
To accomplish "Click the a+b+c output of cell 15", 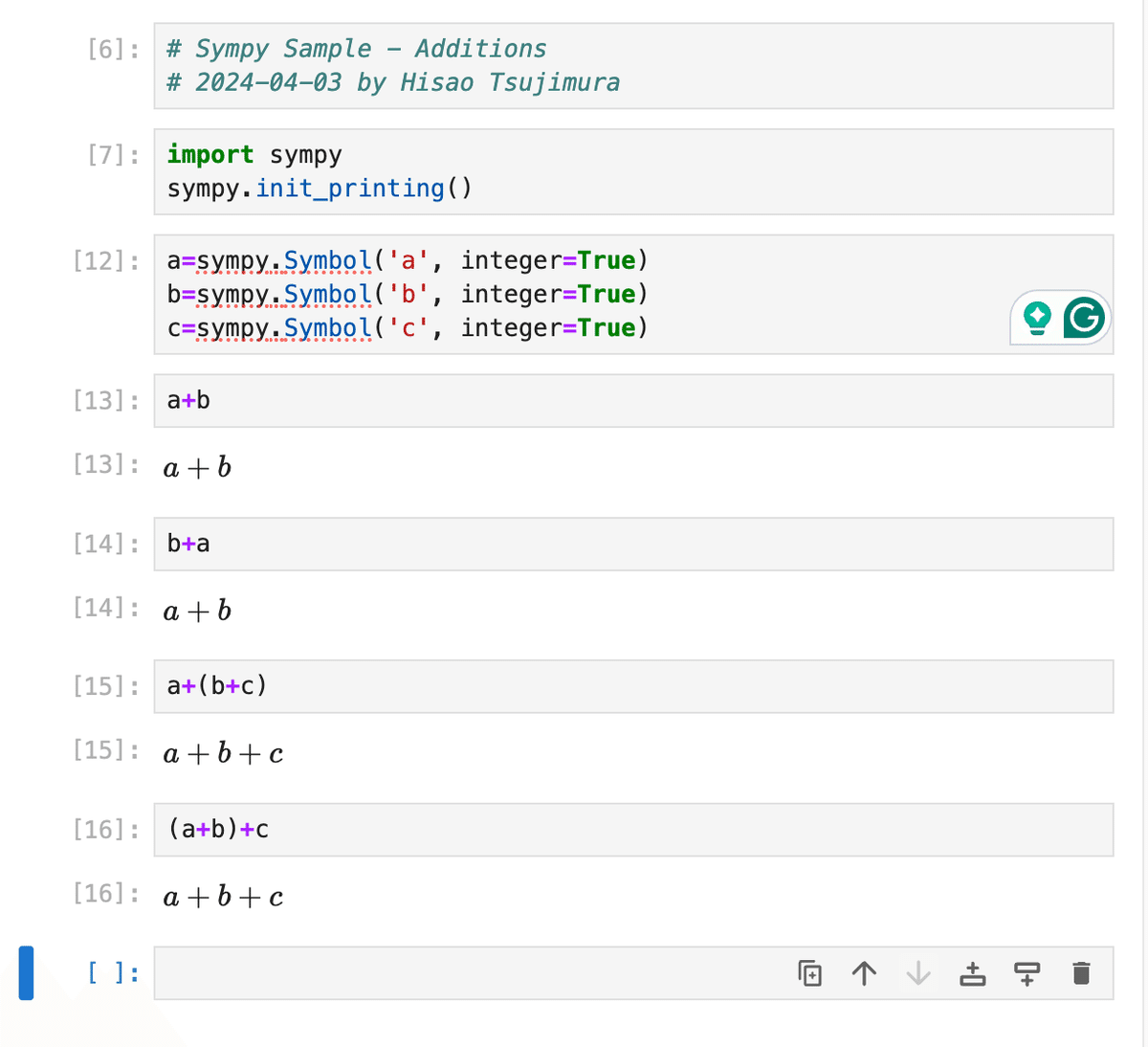I will [x=223, y=754].
